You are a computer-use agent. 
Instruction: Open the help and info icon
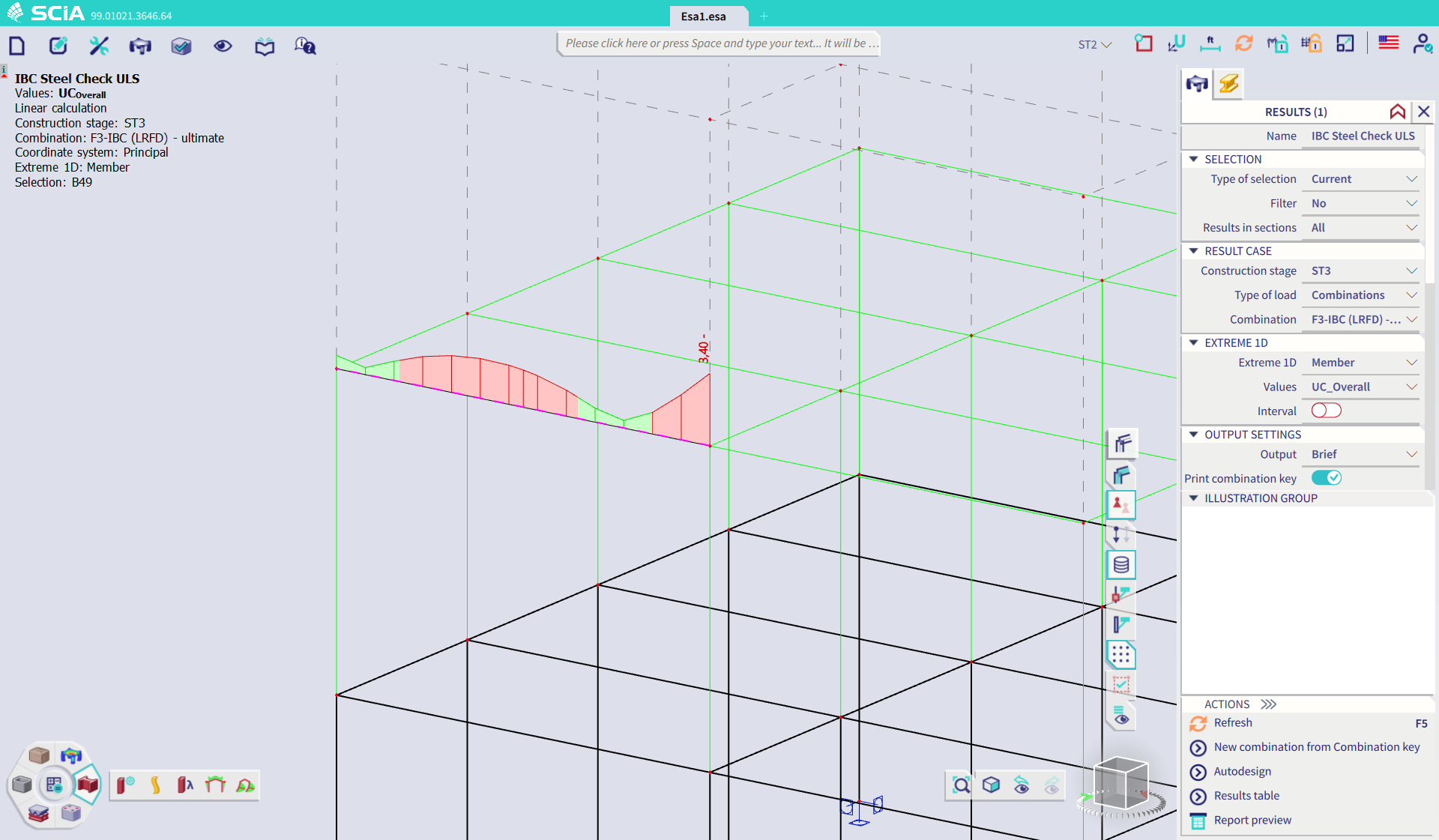coord(304,46)
